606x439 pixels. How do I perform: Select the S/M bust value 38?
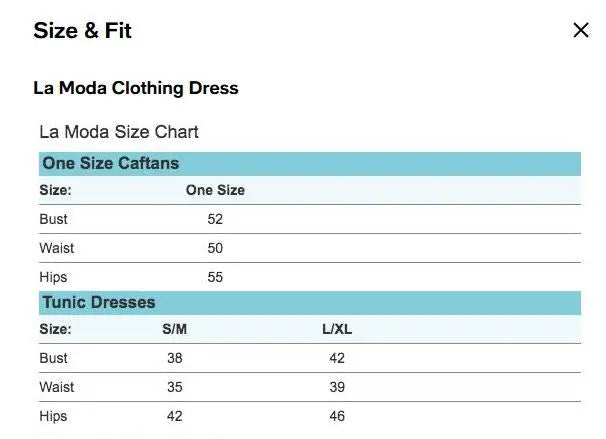[x=174, y=358]
